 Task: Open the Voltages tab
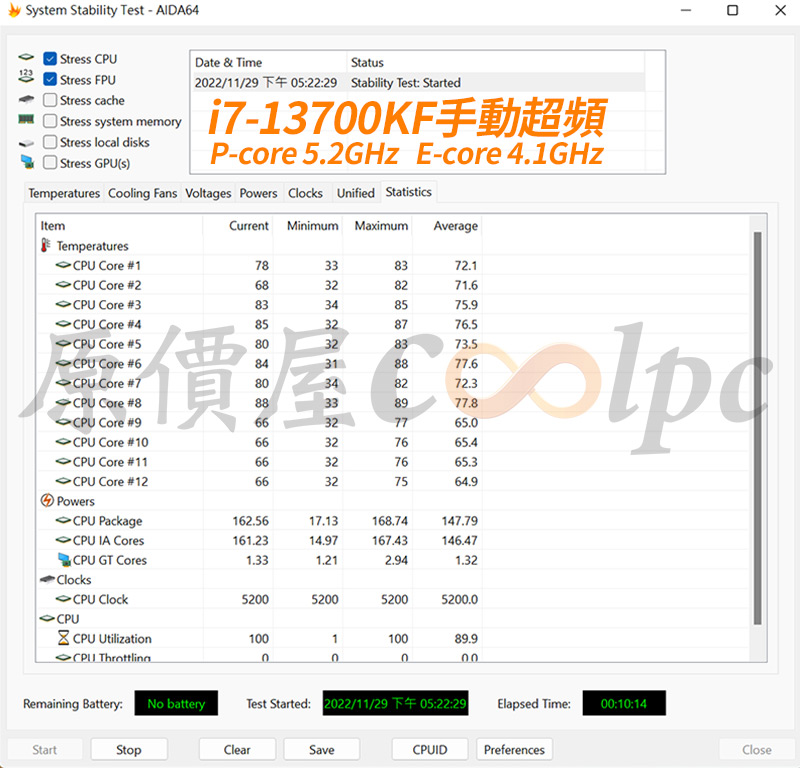[208, 193]
